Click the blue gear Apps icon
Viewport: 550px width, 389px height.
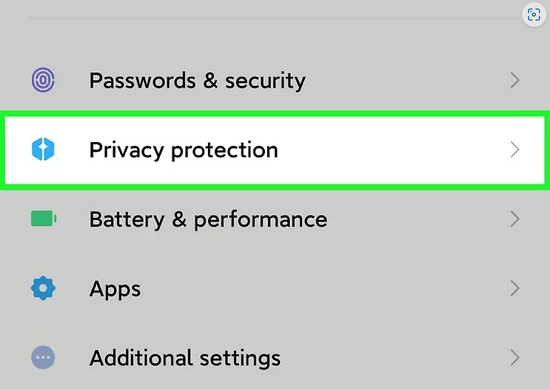[43, 288]
